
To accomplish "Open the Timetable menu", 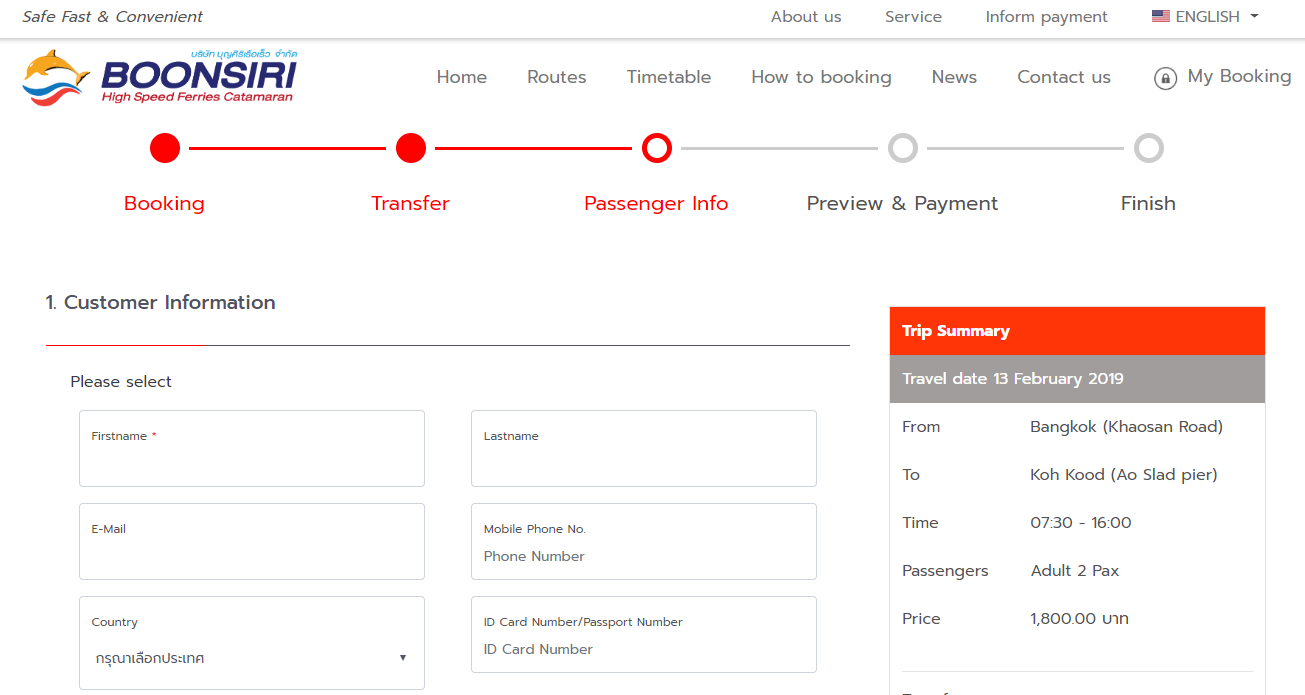I will click(668, 77).
